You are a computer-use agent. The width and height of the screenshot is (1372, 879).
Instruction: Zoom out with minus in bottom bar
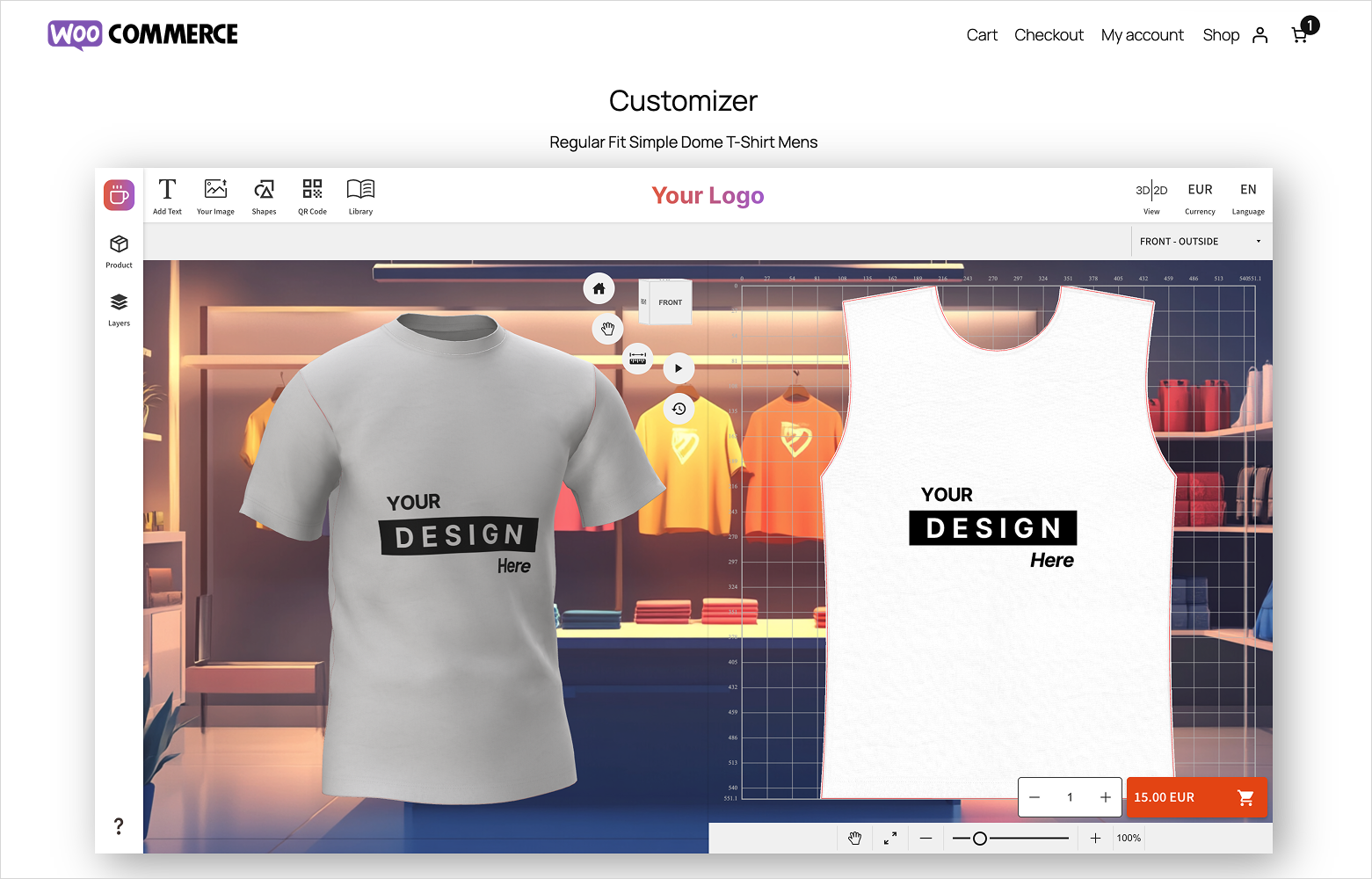[926, 838]
